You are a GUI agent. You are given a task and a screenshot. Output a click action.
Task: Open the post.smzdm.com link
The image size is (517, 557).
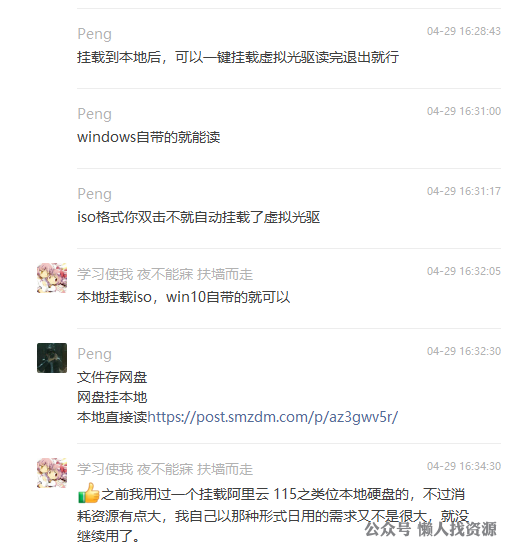pyautogui.click(x=273, y=417)
